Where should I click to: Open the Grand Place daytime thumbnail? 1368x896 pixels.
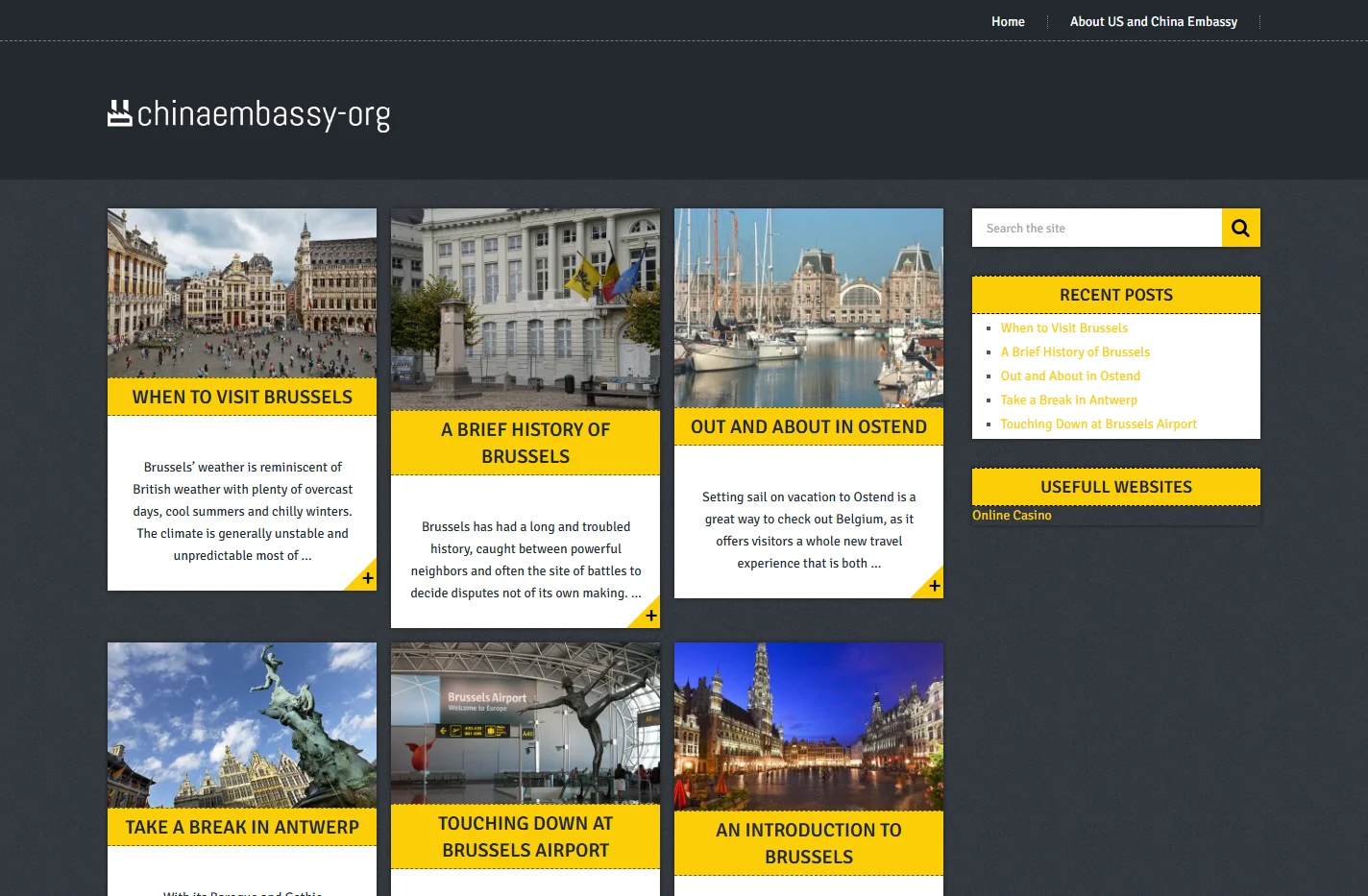242,293
